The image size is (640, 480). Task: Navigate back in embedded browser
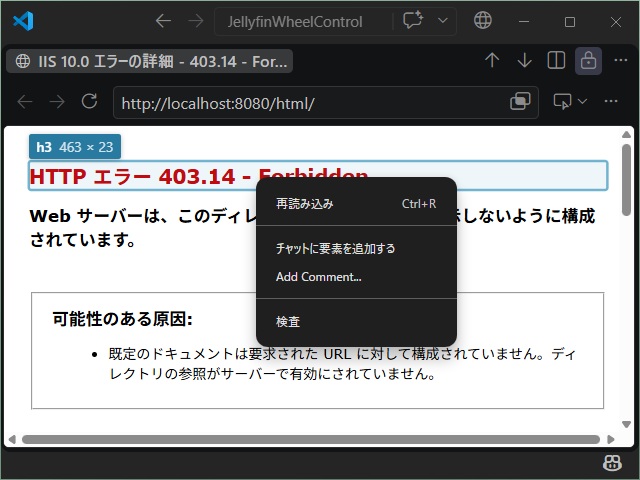(25, 102)
